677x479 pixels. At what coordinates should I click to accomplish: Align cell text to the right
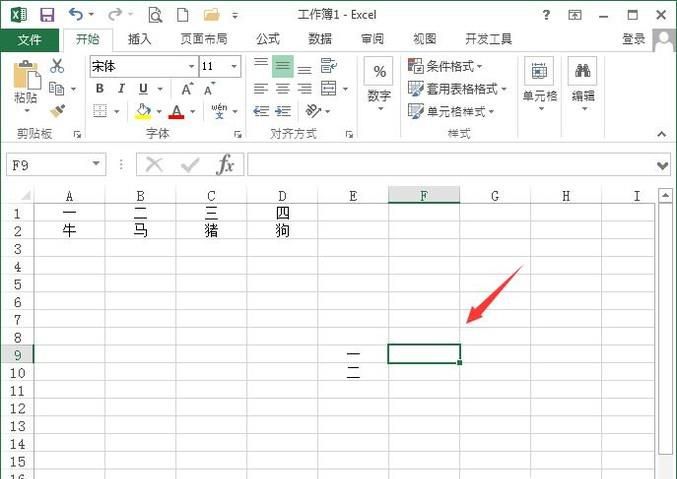[304, 89]
